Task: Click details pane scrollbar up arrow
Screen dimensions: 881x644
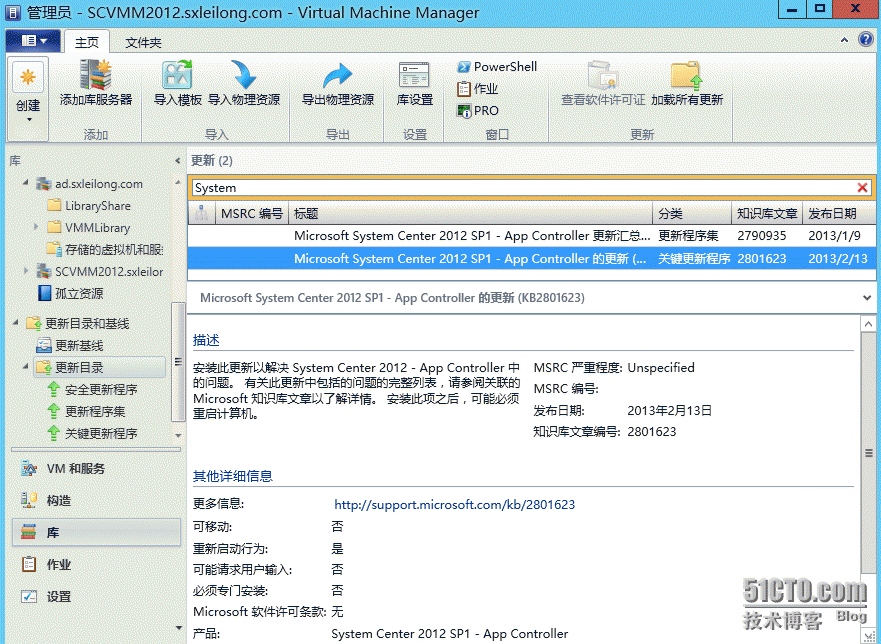Action: (x=868, y=324)
